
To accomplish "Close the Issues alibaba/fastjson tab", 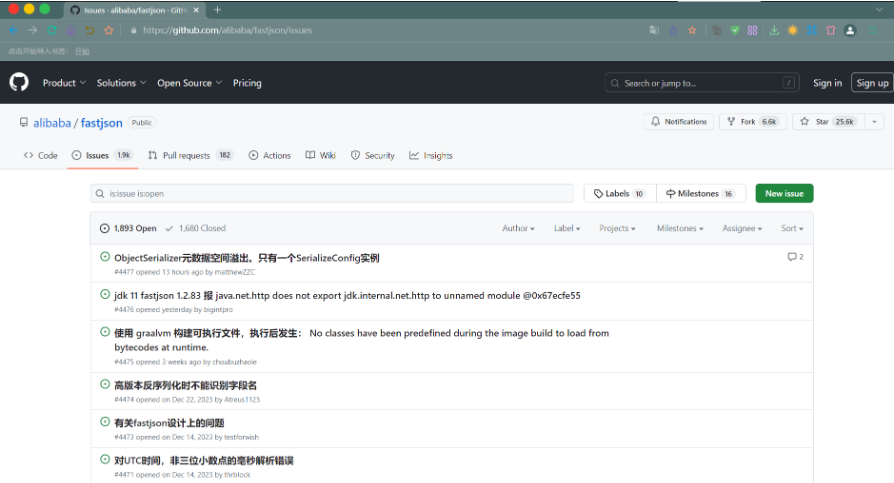I will click(x=196, y=10).
